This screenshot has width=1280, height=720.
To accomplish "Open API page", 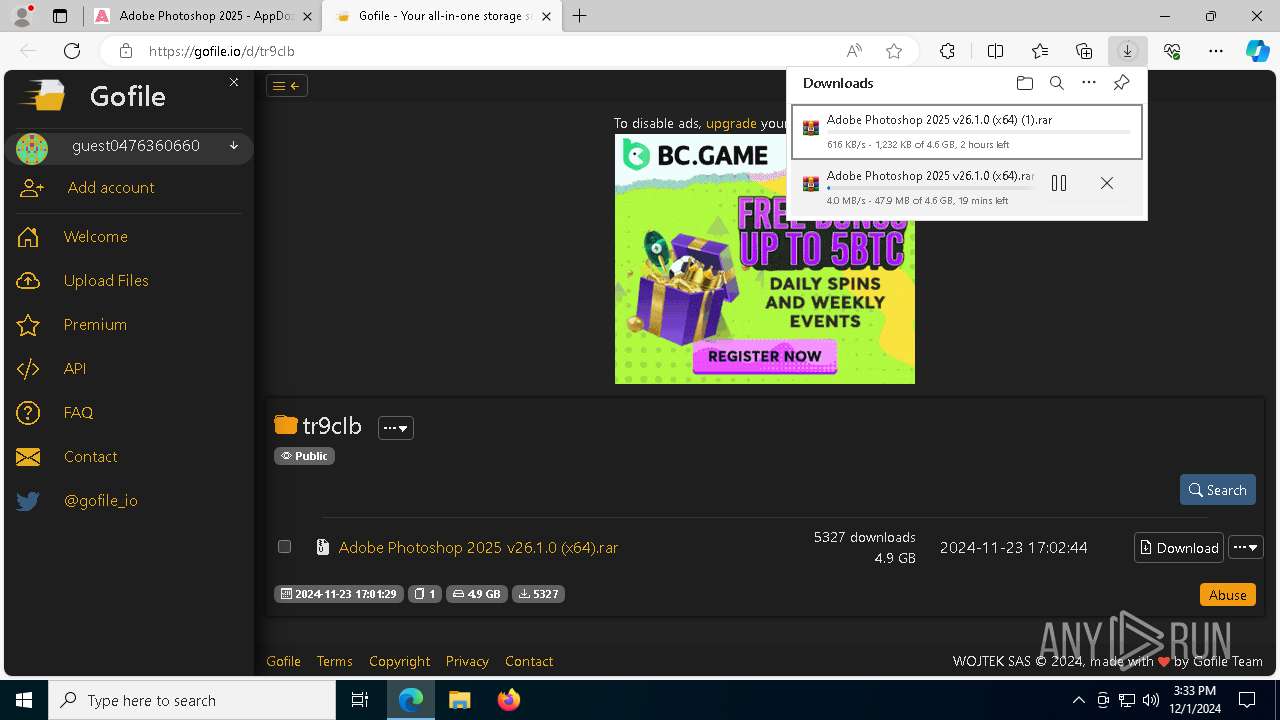I will (x=52, y=369).
